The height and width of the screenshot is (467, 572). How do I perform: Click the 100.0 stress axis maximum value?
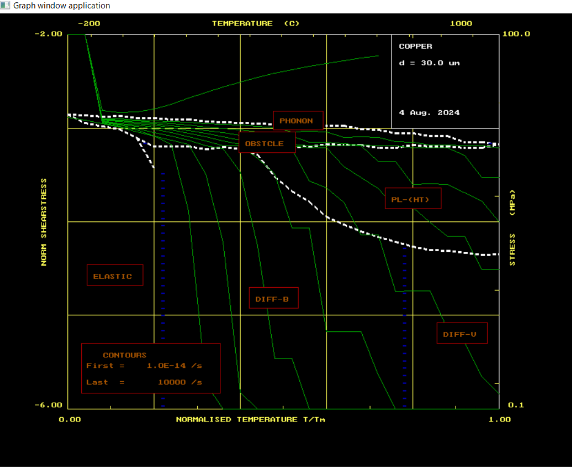coord(516,34)
